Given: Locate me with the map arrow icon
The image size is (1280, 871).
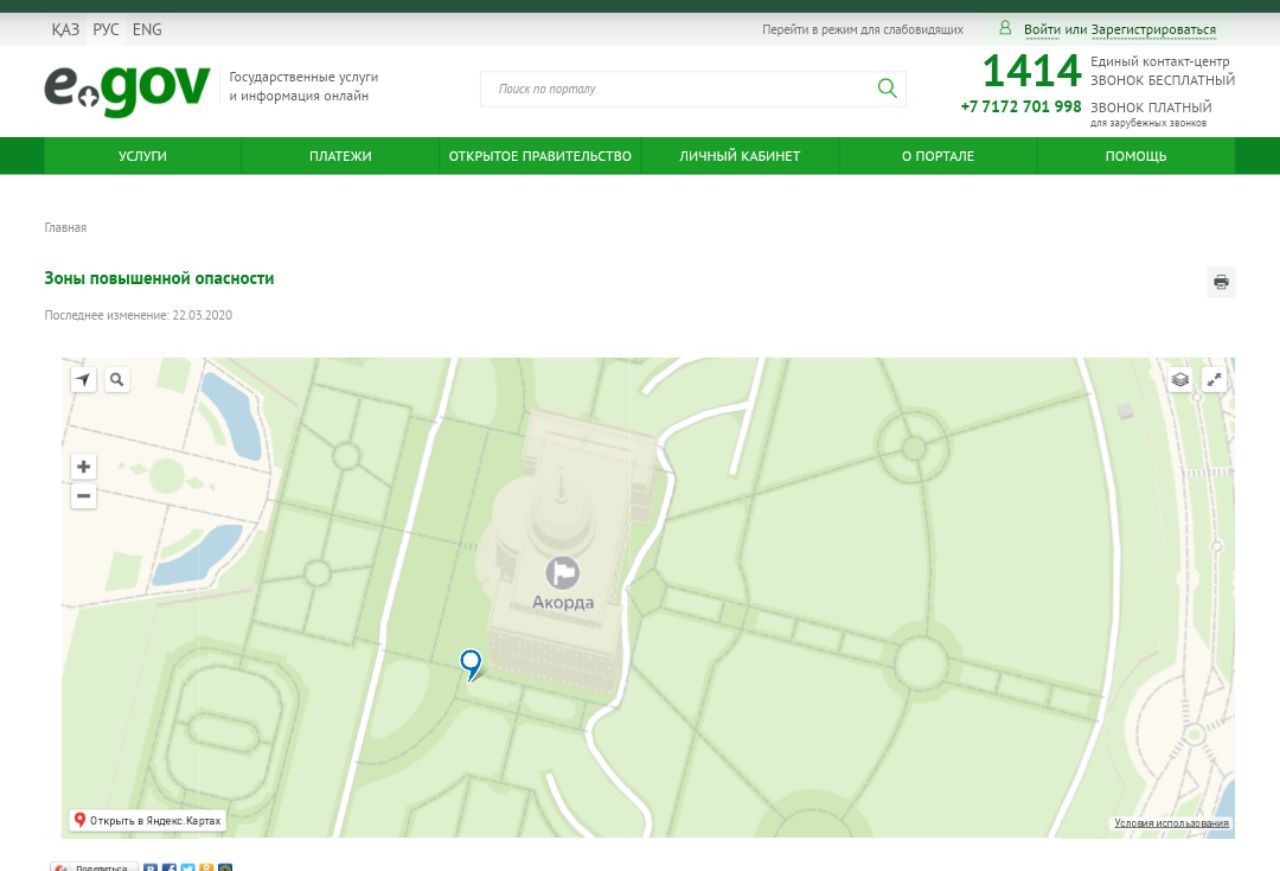Looking at the screenshot, I should (x=84, y=379).
